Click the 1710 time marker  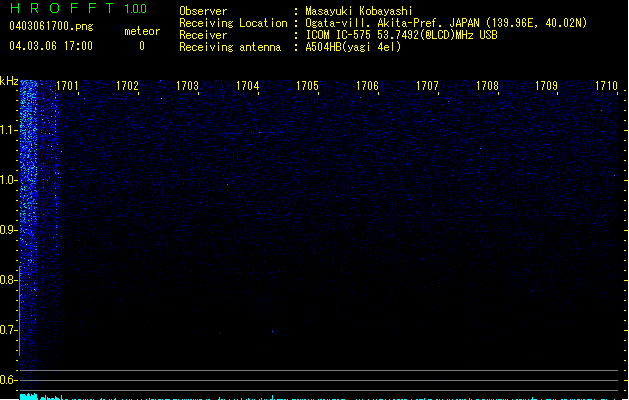(x=606, y=86)
